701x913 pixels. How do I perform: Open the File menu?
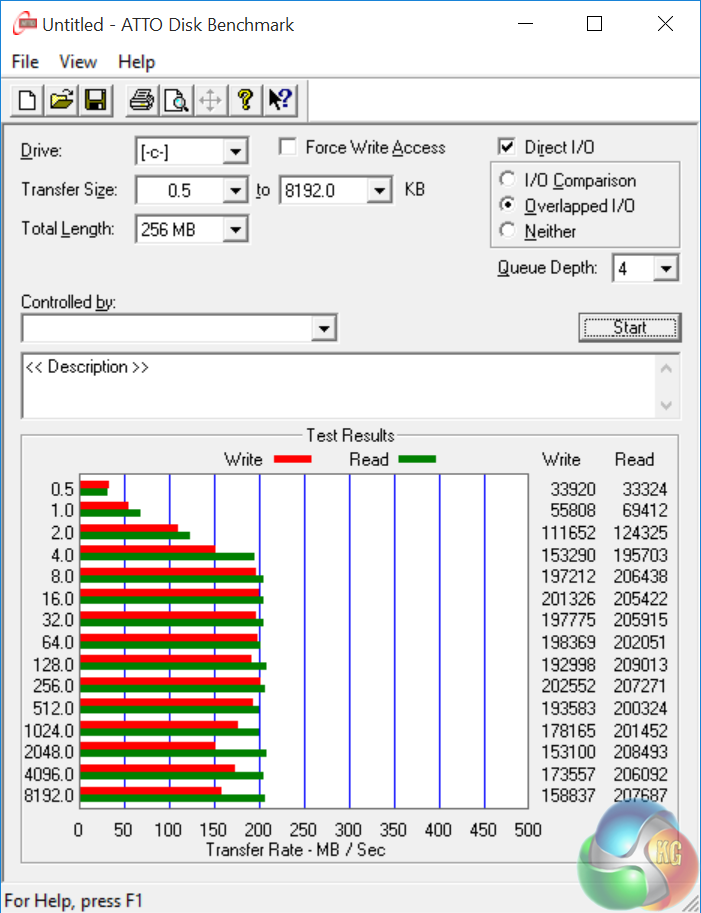coord(25,62)
